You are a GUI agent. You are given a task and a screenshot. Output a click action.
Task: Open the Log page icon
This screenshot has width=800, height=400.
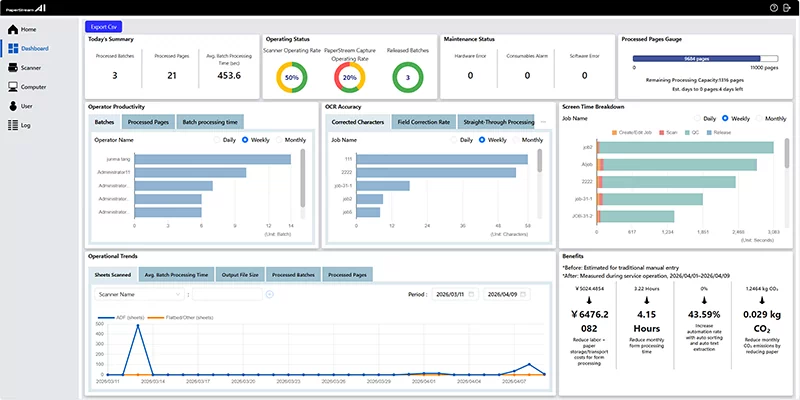coord(13,125)
